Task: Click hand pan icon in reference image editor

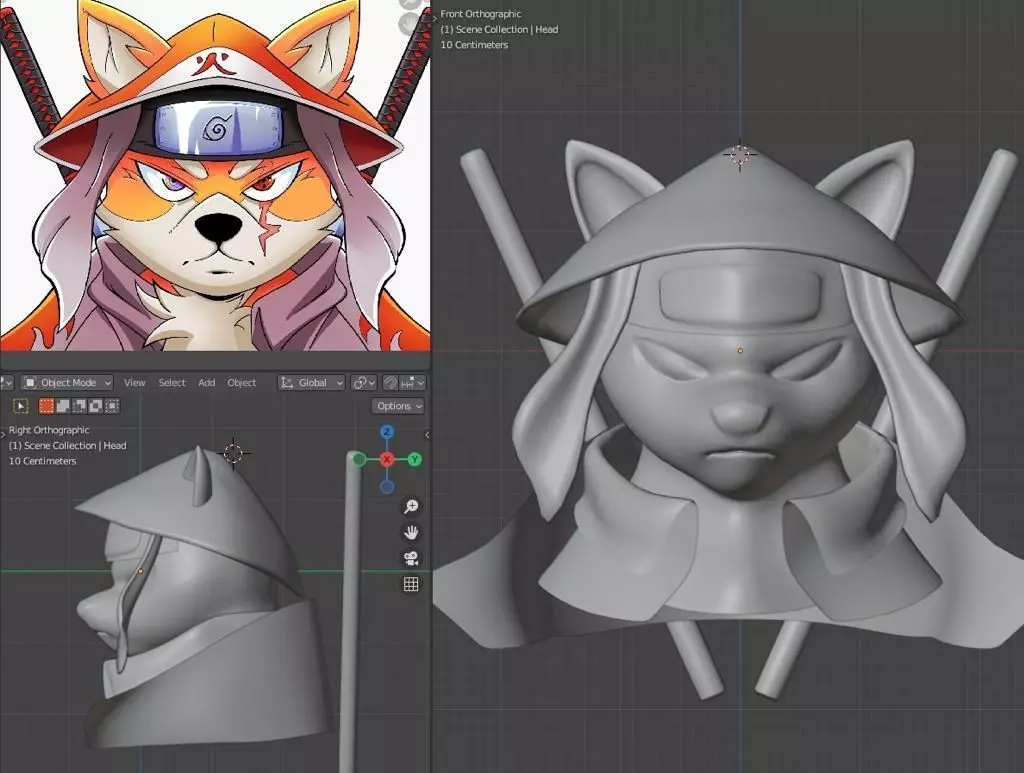Action: [409, 24]
